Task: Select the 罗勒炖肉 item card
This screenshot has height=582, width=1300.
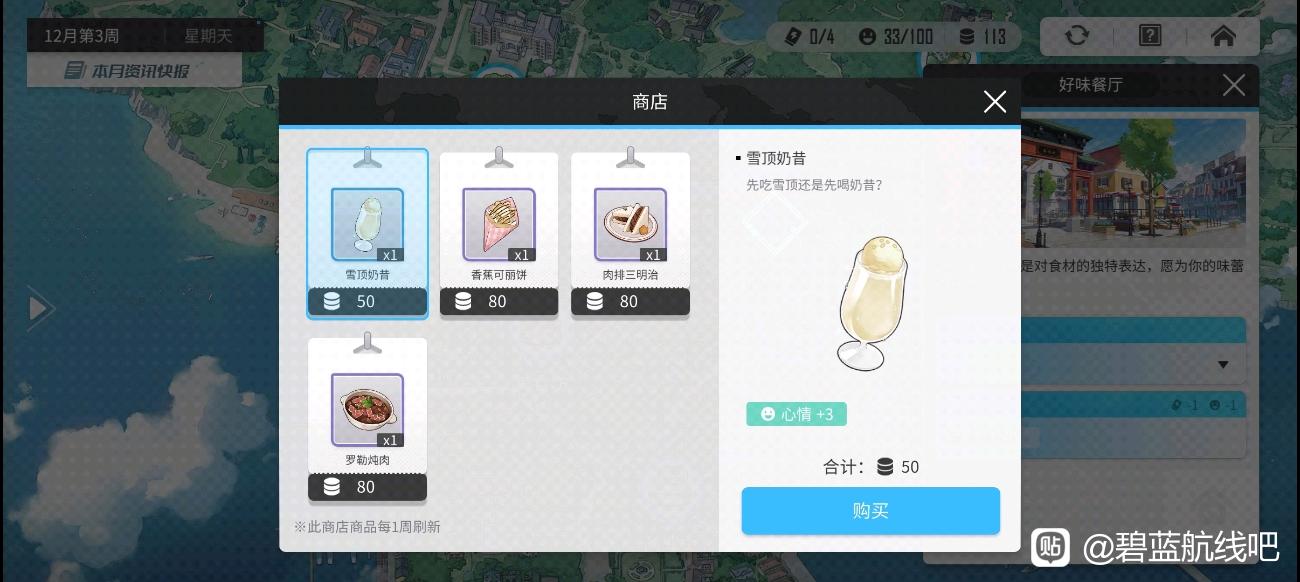Action: tap(367, 419)
